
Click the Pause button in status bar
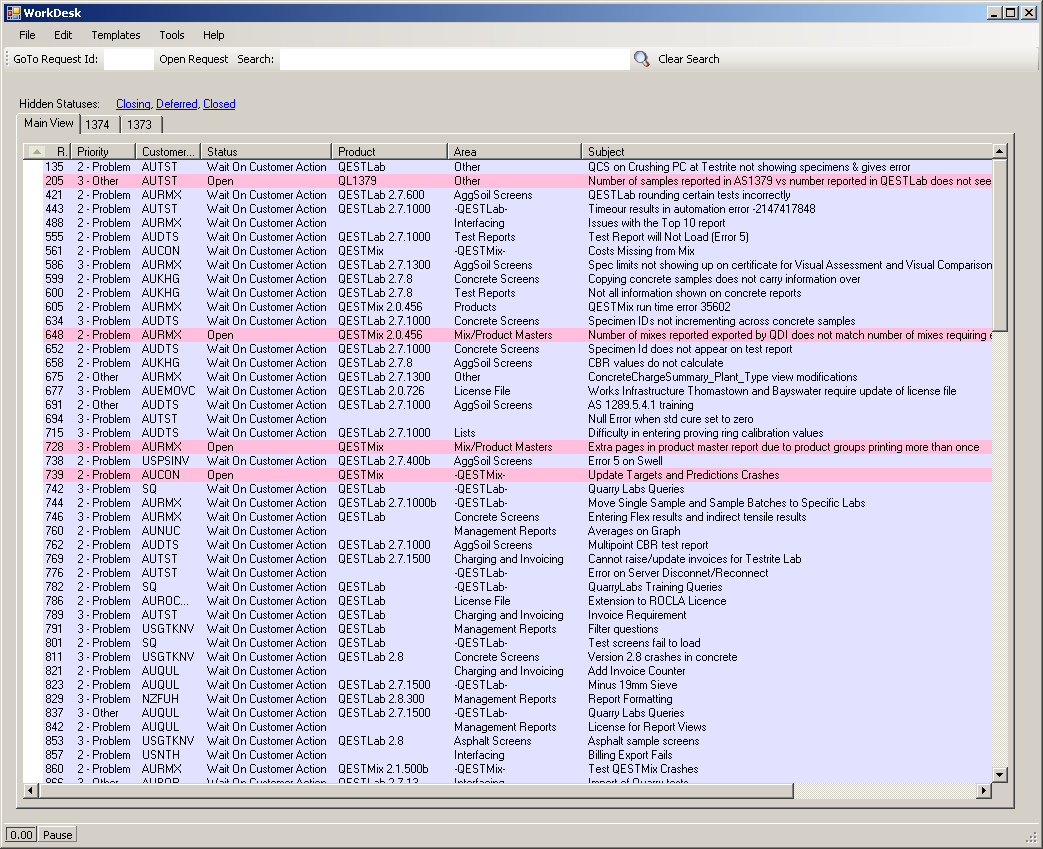[57, 835]
